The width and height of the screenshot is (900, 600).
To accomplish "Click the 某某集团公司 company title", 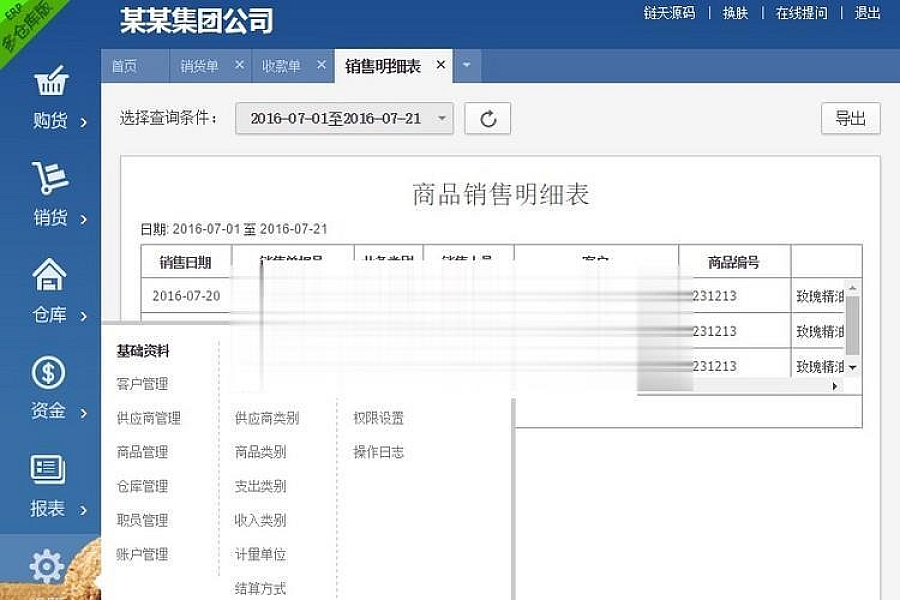I will click(196, 21).
